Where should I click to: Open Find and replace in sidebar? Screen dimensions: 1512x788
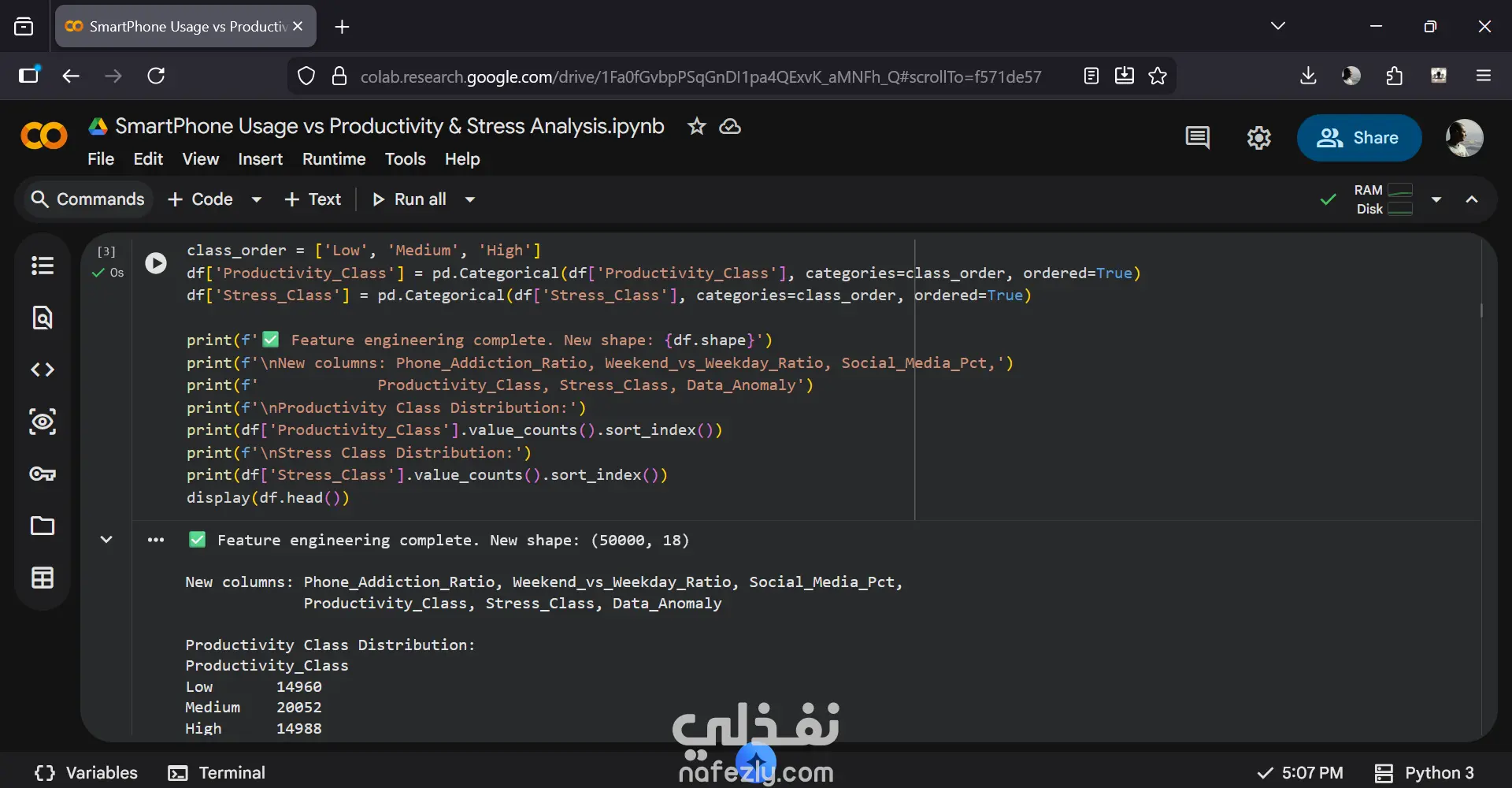[43, 318]
